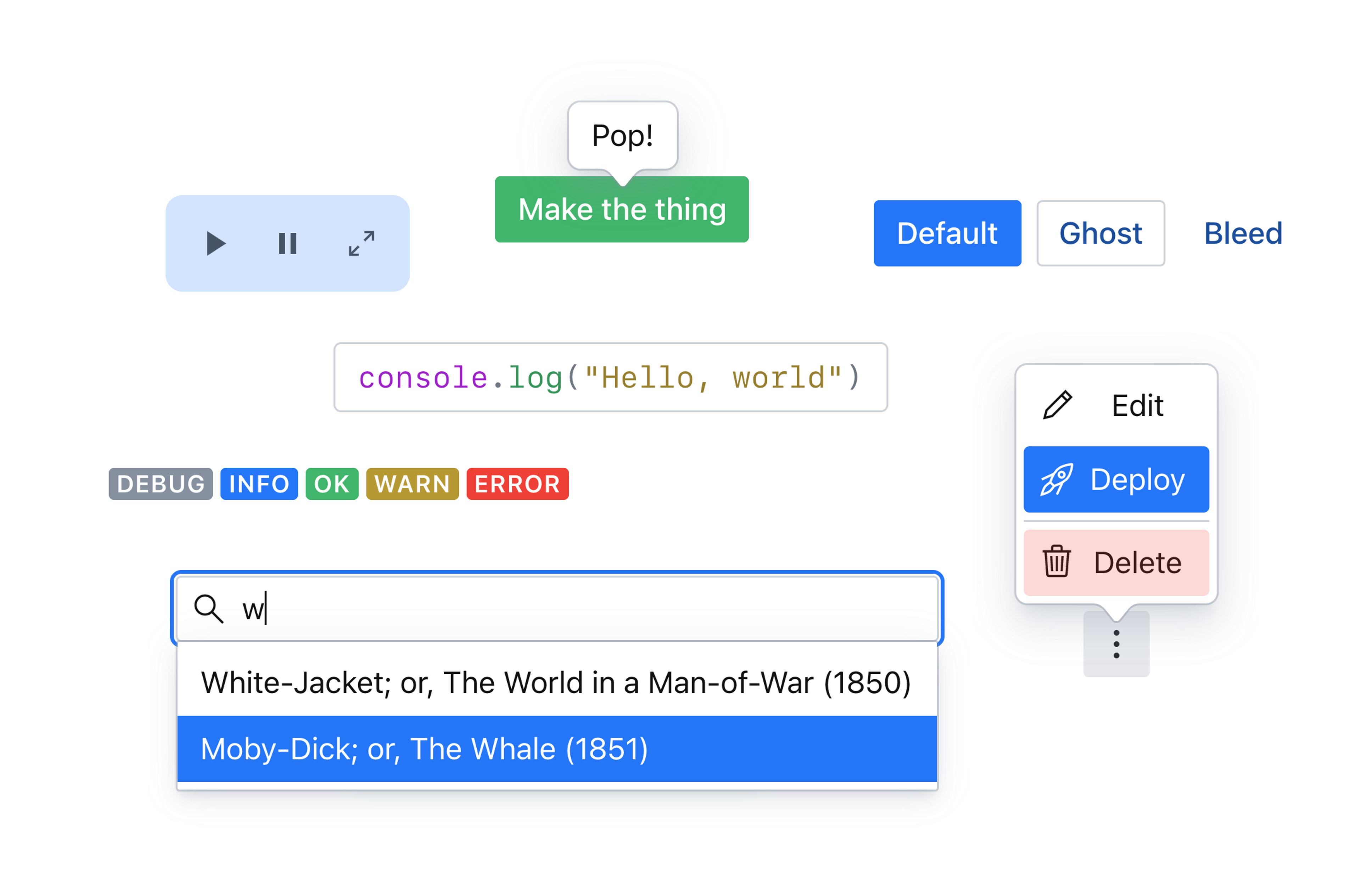
Task: Pick the highlighted Moby-Dick suggestion
Action: click(x=556, y=749)
